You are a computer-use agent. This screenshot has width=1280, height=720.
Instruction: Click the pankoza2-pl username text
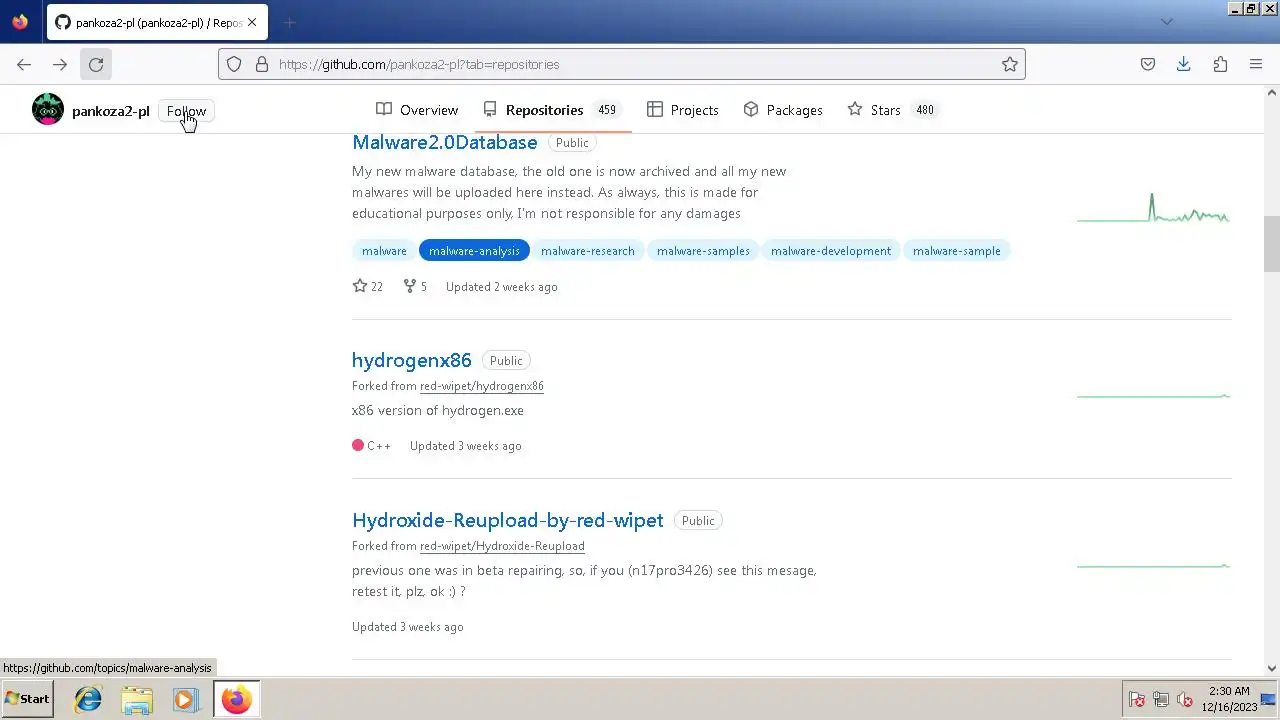[111, 111]
